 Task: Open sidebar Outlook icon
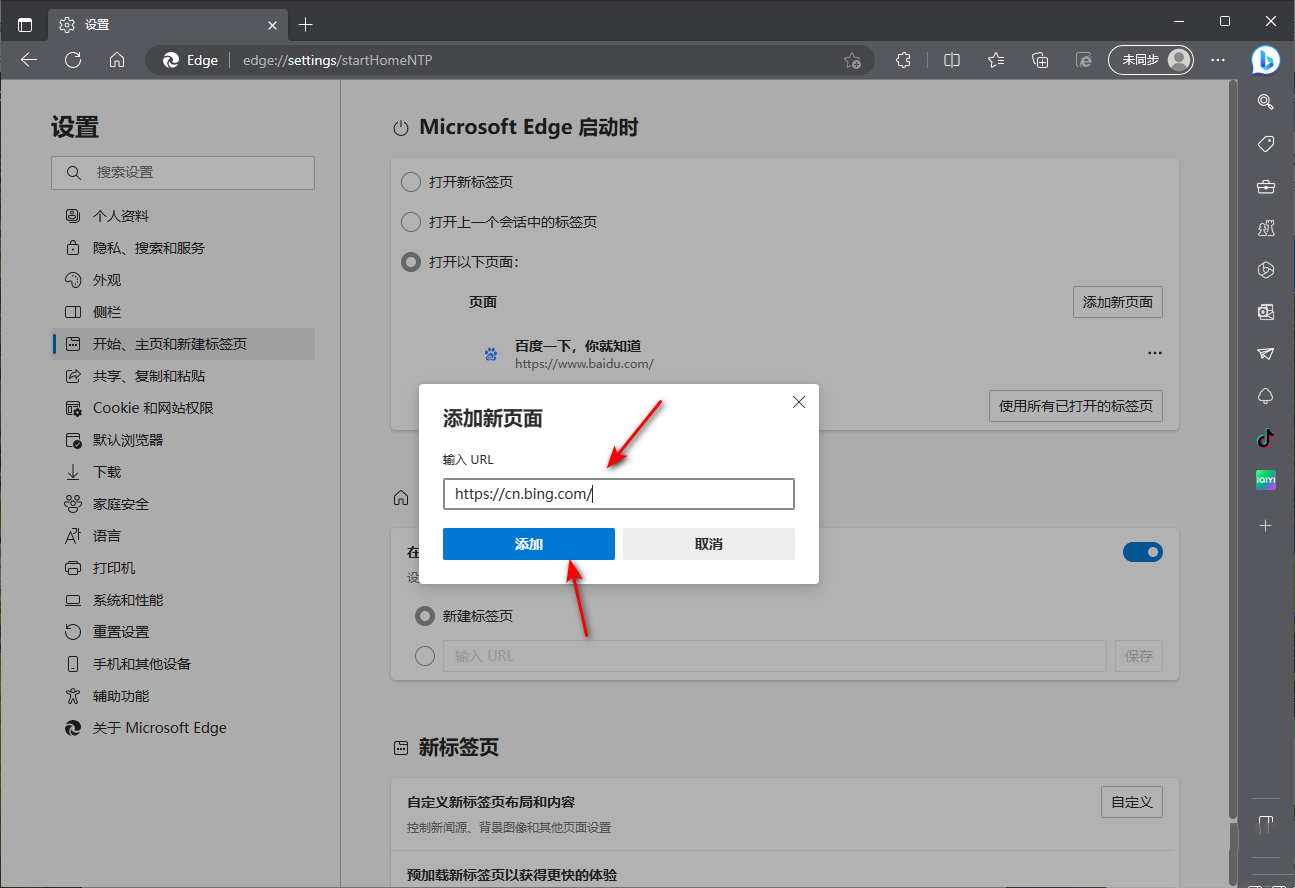point(1266,312)
